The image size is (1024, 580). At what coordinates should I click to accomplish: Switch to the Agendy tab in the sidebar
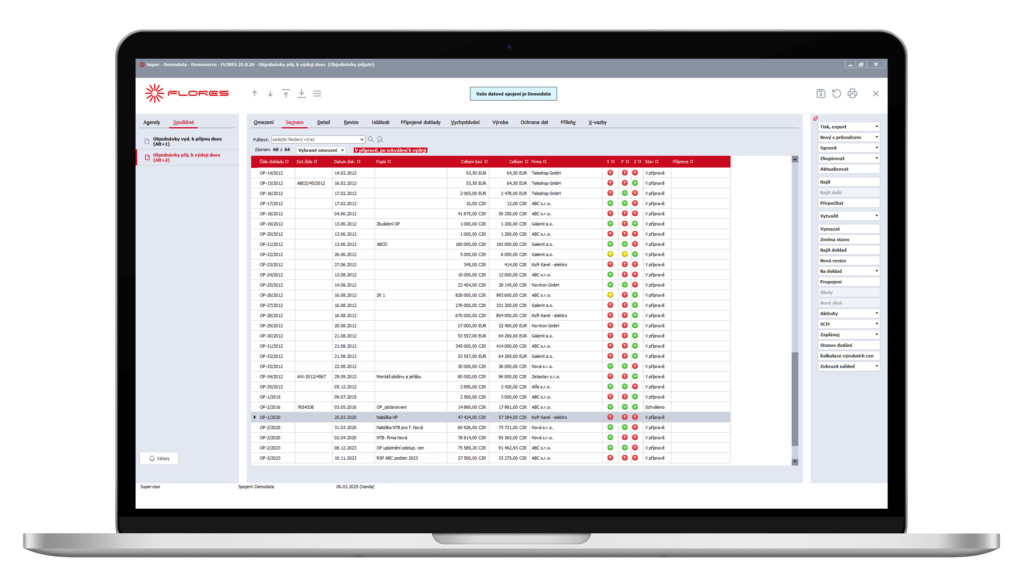(152, 122)
